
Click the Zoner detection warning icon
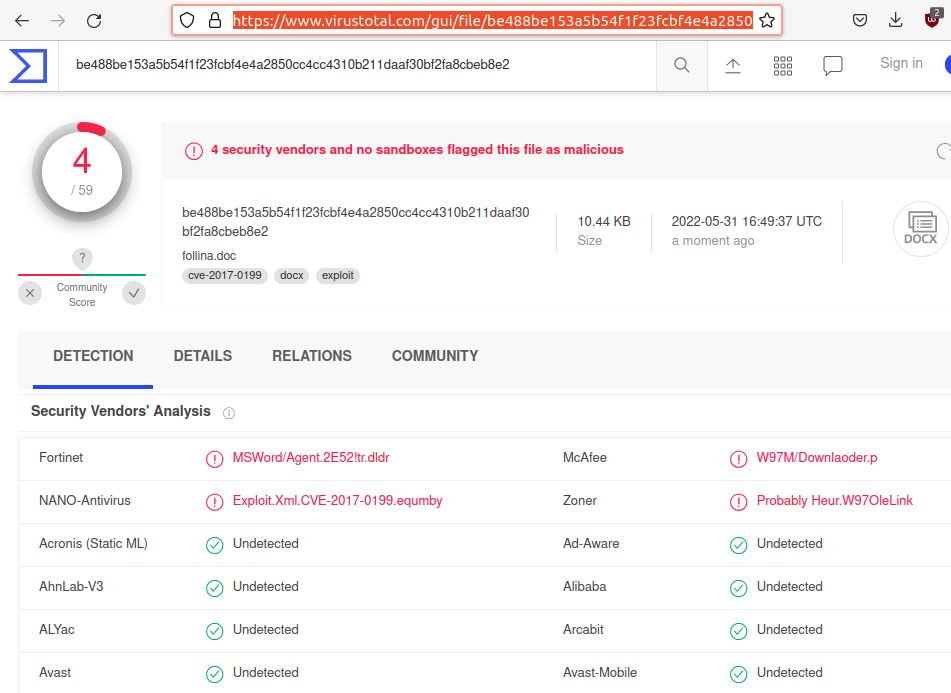point(738,502)
